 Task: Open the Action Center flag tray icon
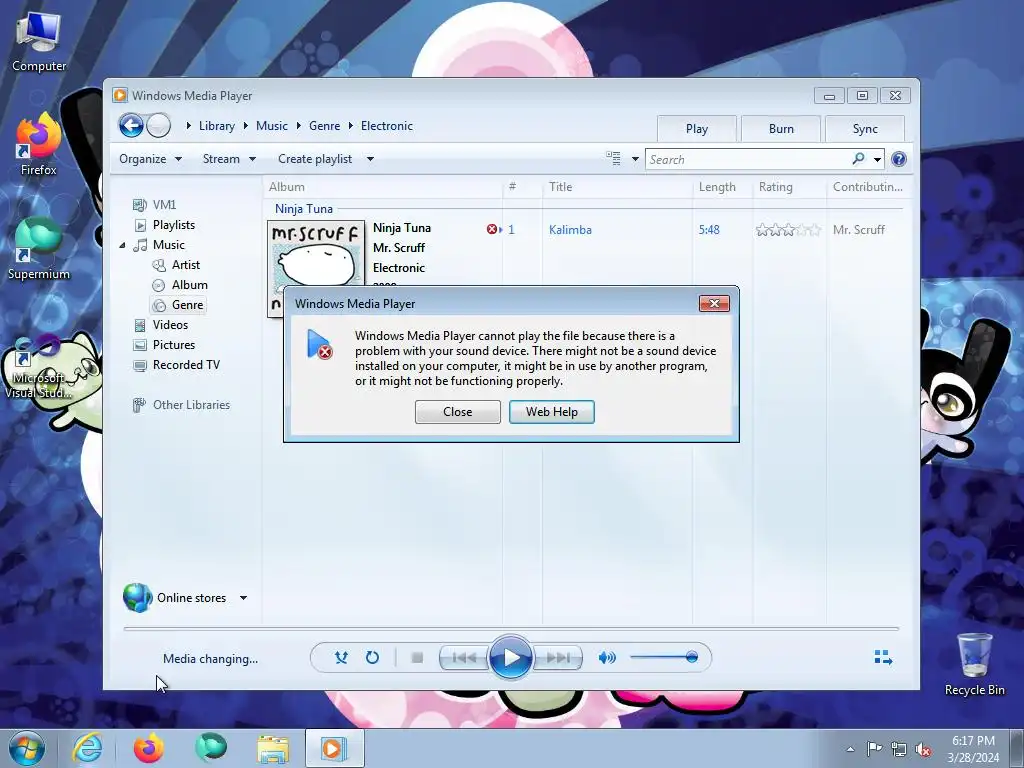[x=874, y=749]
